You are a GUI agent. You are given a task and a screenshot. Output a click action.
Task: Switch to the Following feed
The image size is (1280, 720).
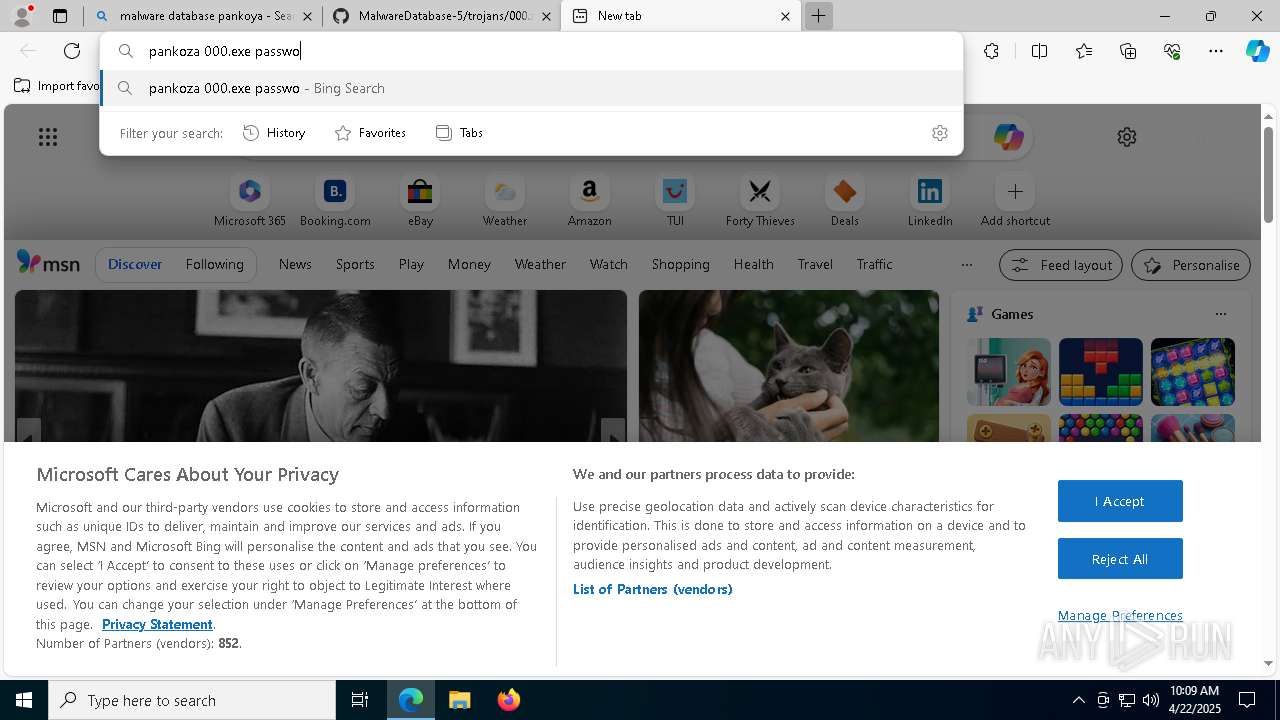click(x=214, y=264)
